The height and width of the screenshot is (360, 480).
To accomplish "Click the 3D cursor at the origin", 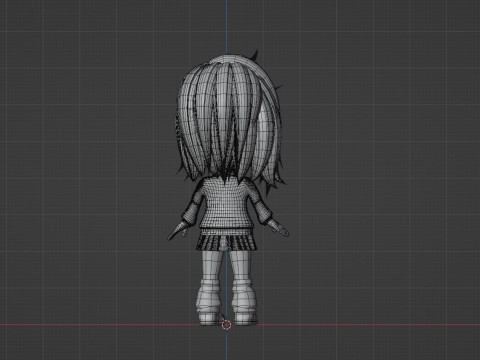I will (x=226, y=325).
